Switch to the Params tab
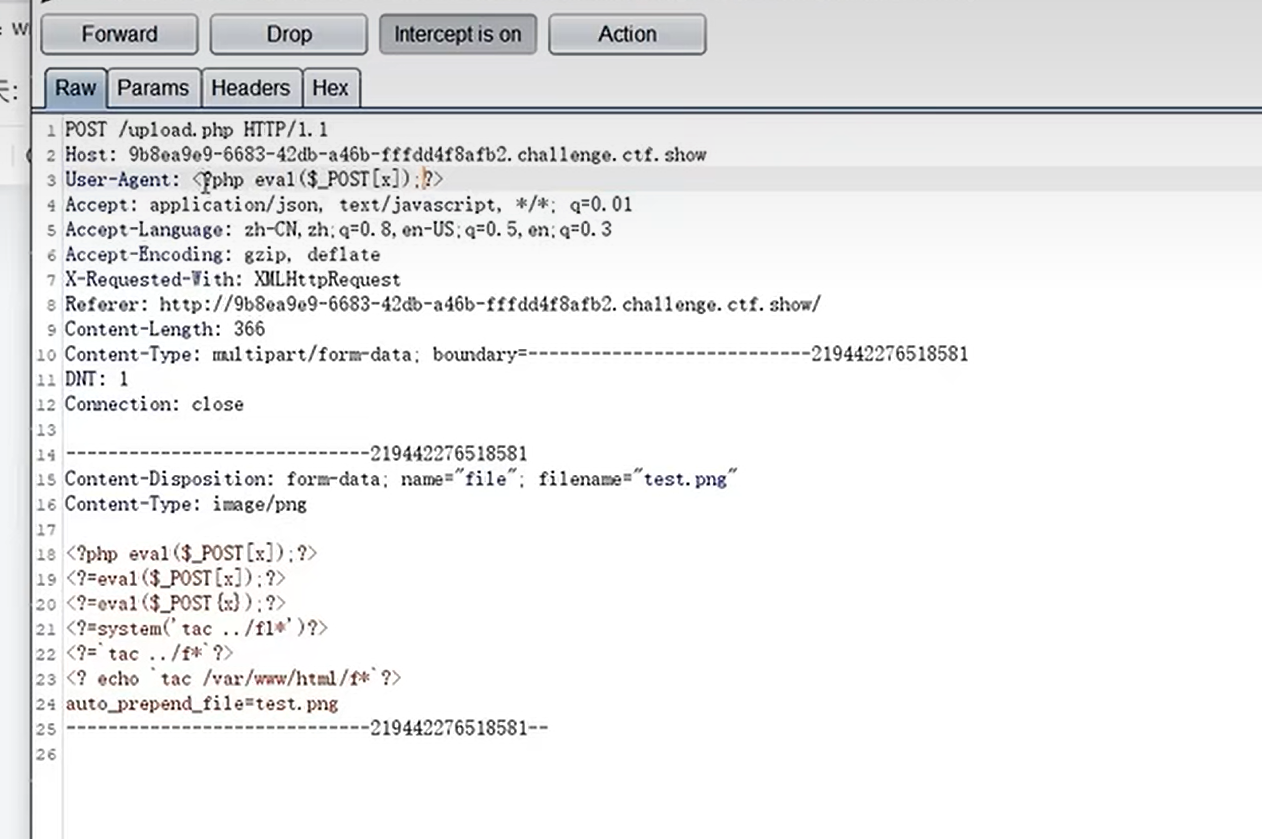1262x839 pixels. [x=153, y=88]
